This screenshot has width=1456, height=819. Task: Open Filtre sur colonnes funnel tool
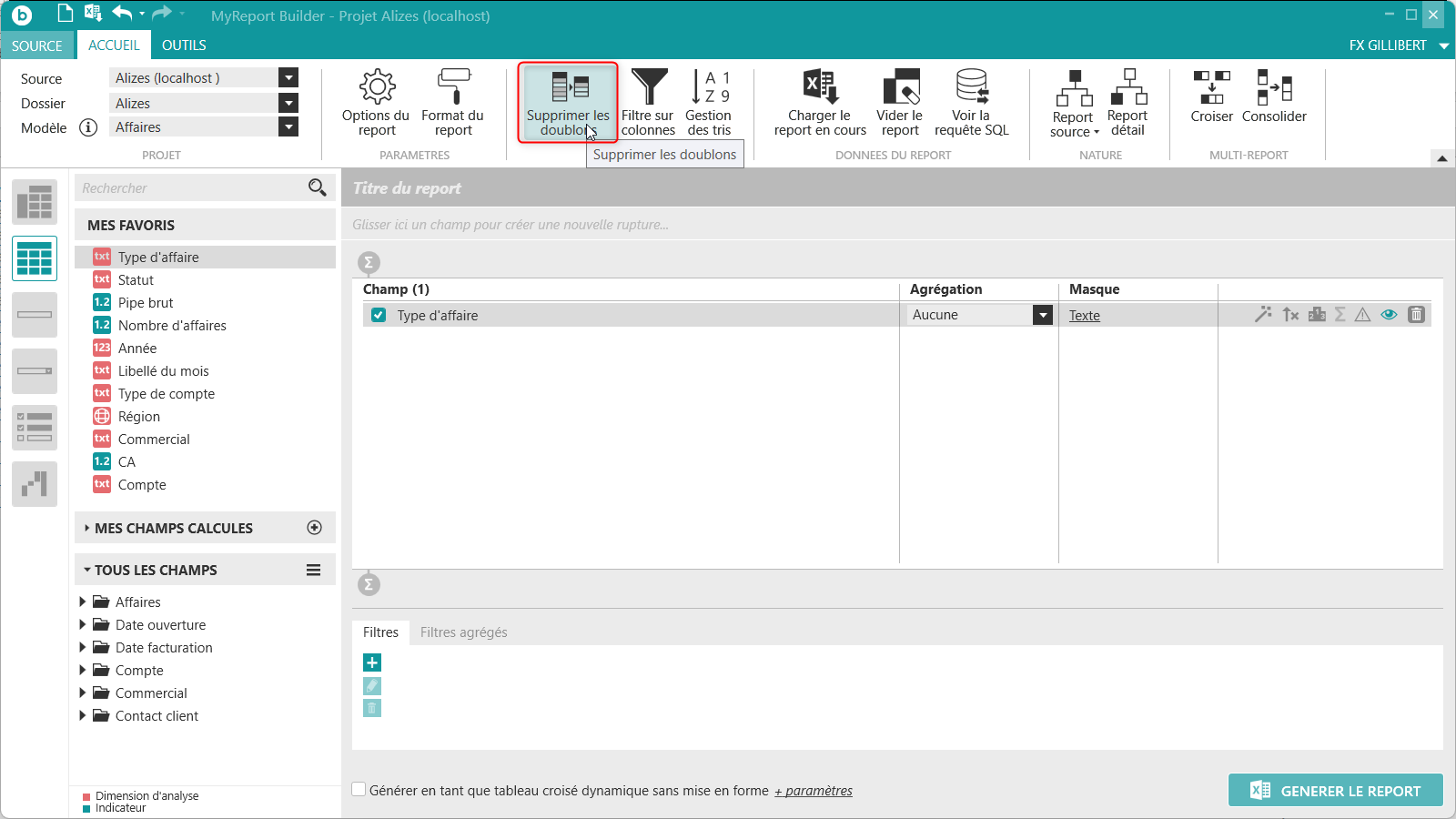coord(648,103)
